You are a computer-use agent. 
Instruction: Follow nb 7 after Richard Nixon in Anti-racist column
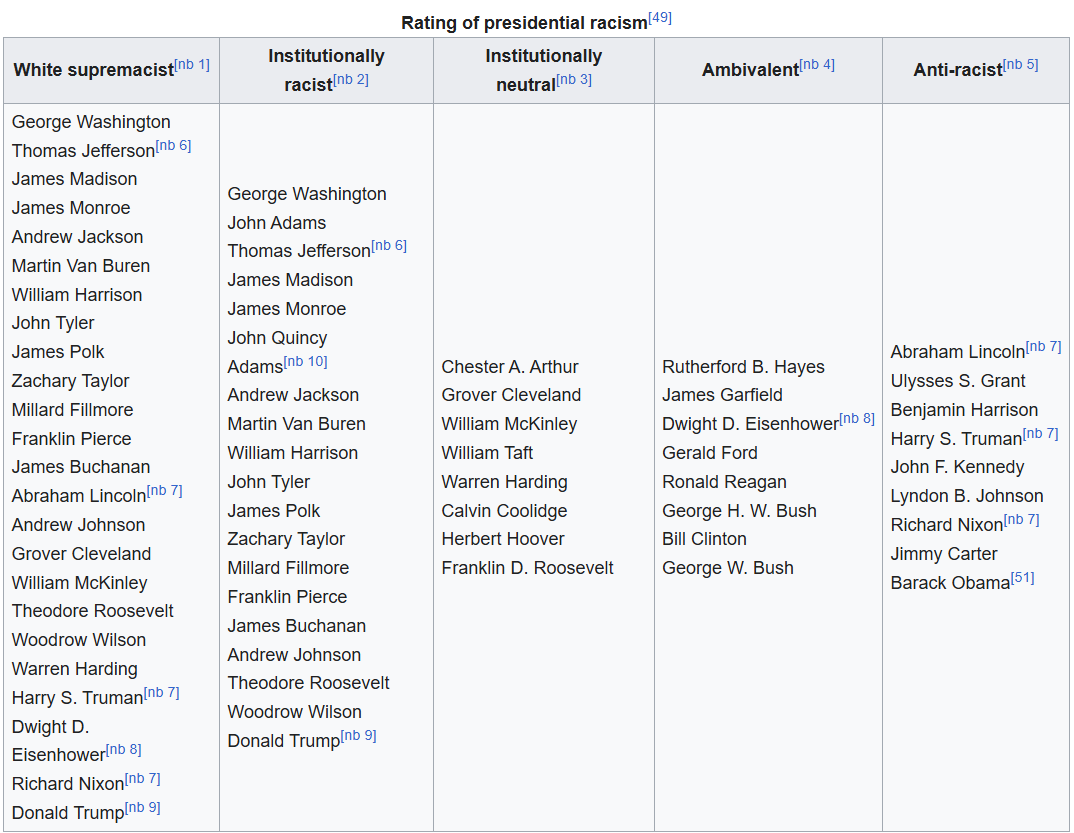point(1022,520)
